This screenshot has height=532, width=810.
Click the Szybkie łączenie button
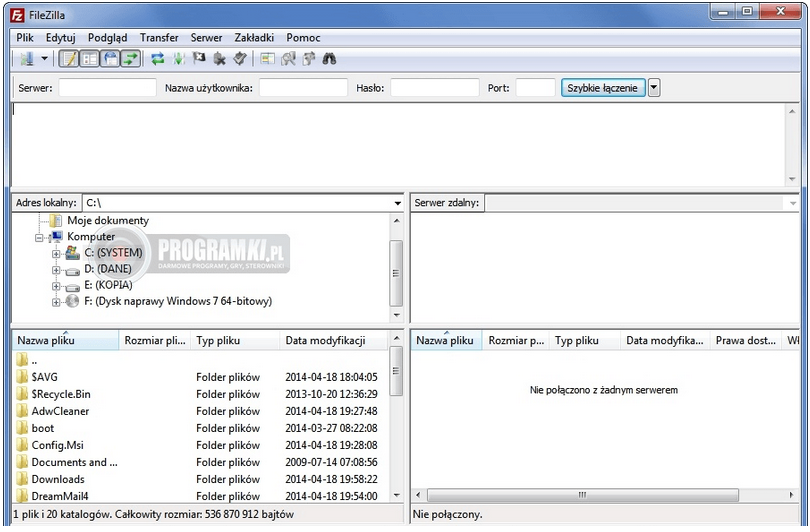pos(603,88)
